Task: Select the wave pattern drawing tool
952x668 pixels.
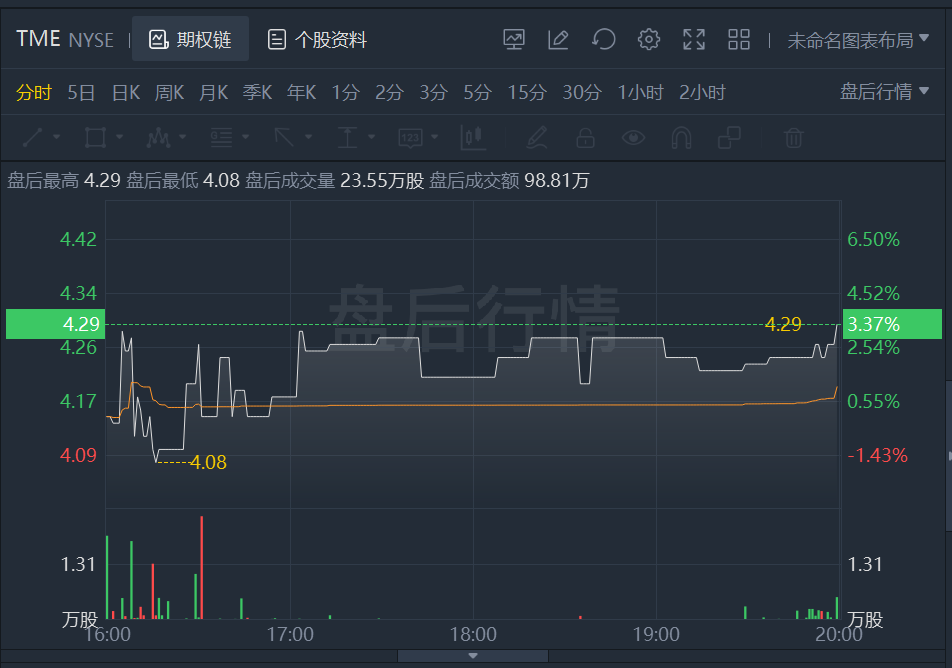Action: tap(158, 138)
